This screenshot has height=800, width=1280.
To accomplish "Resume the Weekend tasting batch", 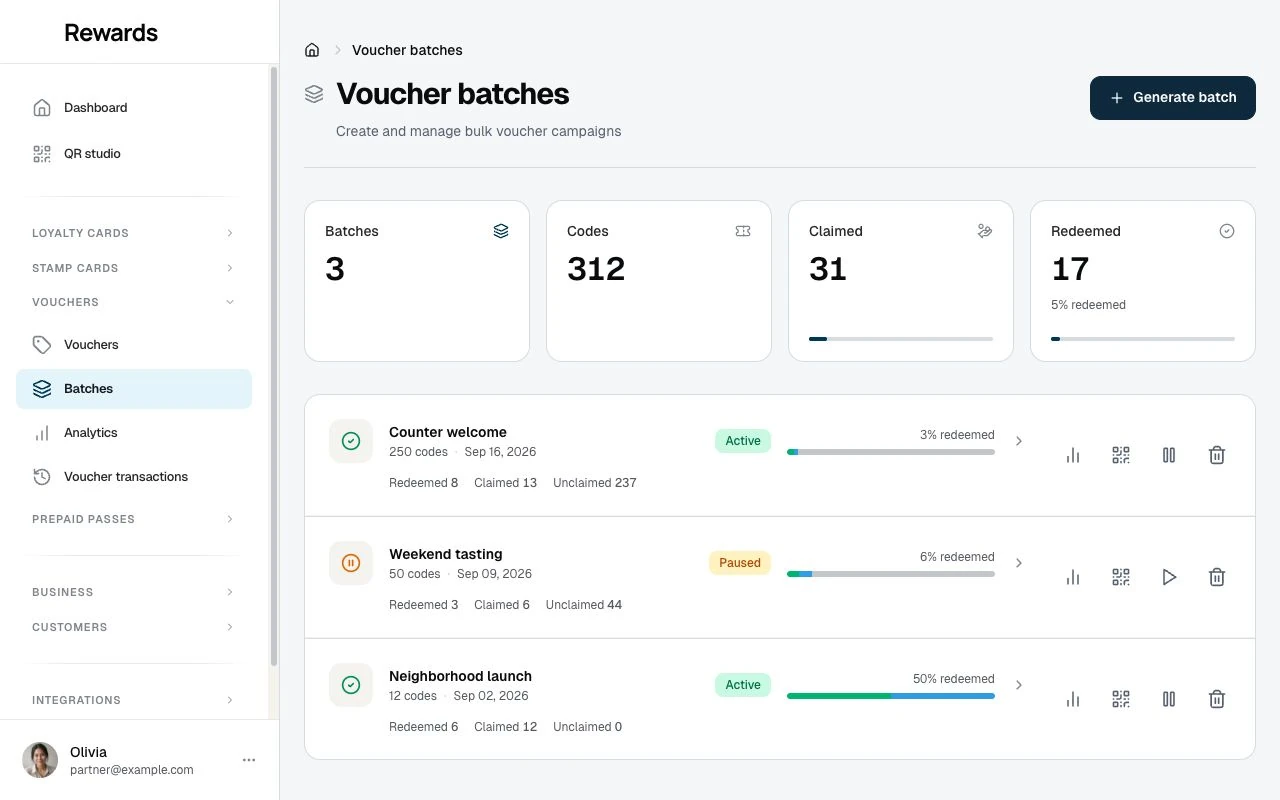I will click(x=1169, y=577).
